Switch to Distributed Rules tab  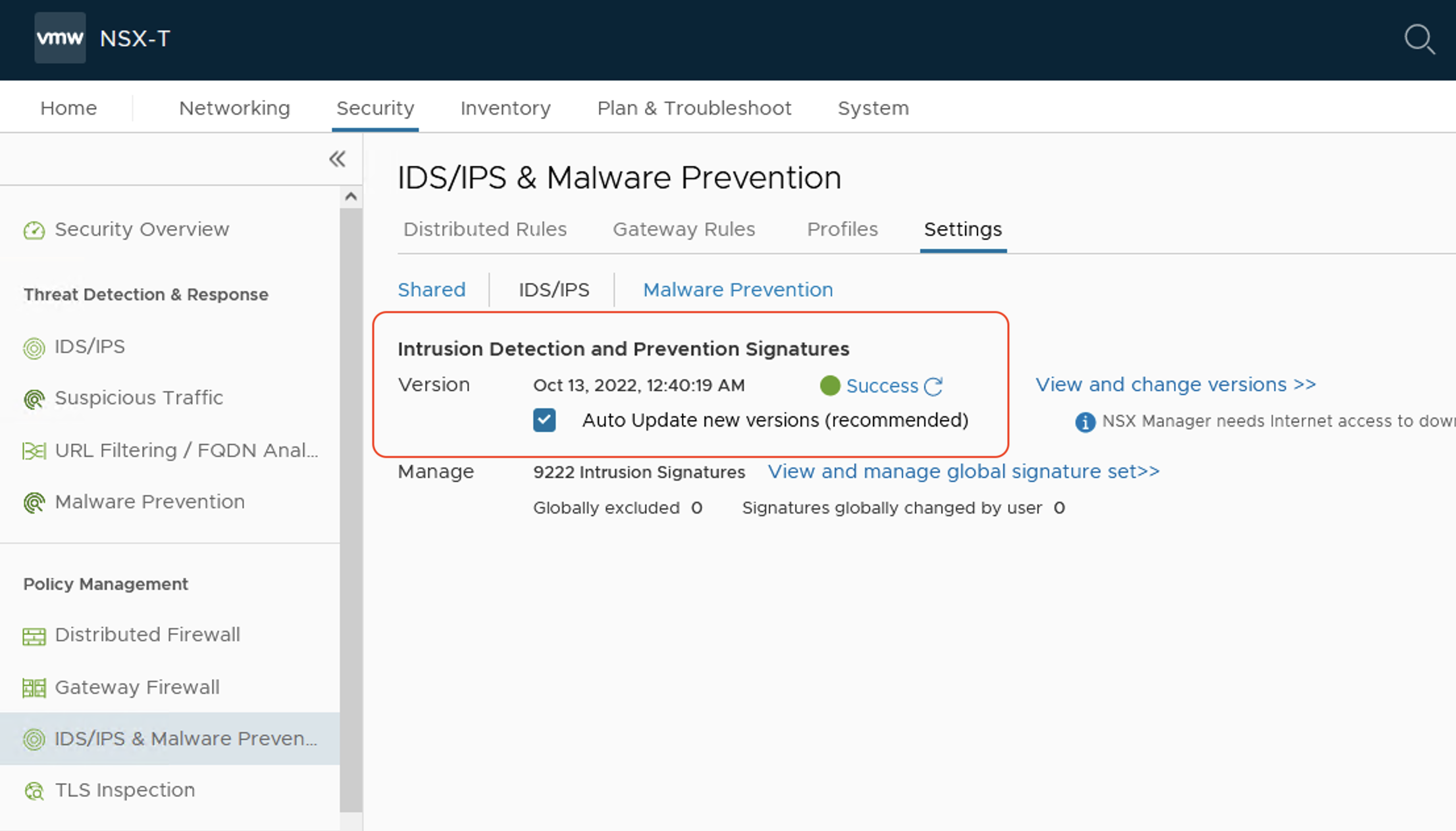tap(485, 229)
